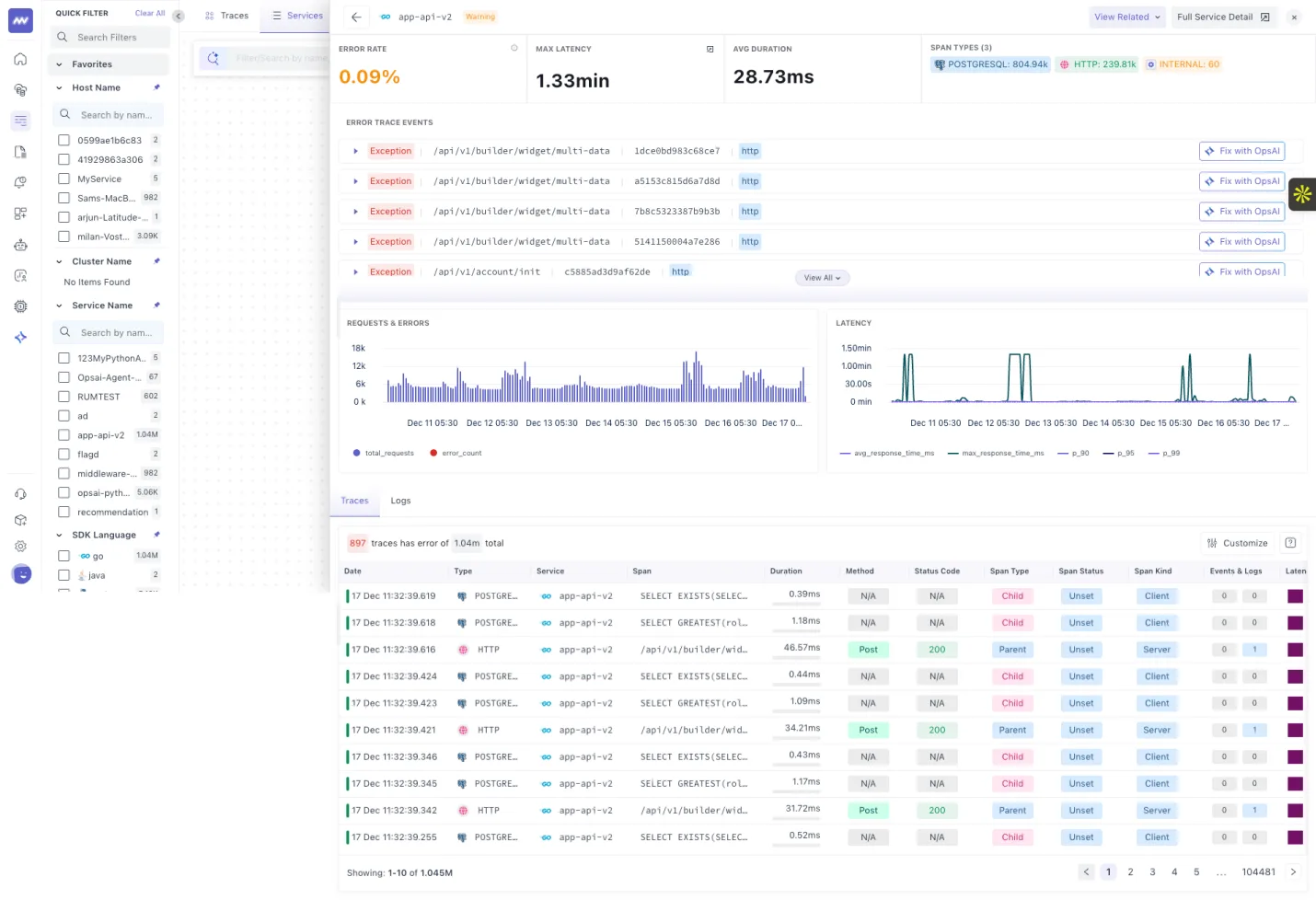This screenshot has width=1316, height=900.
Task: Focus the Search Filters input
Action: [110, 37]
